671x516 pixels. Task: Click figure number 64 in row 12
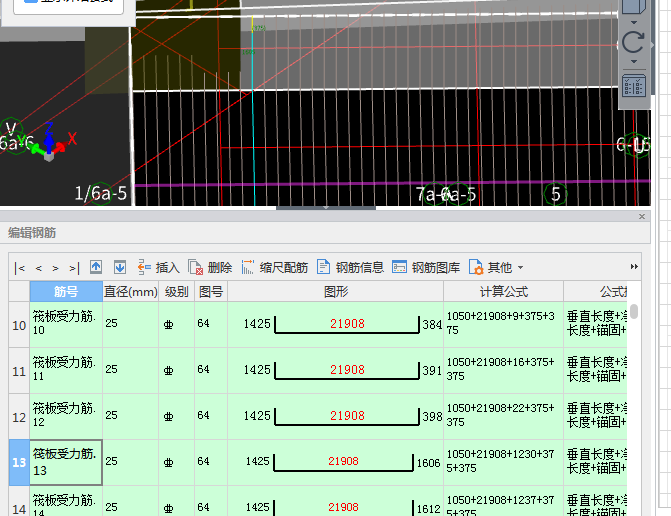pos(203,415)
